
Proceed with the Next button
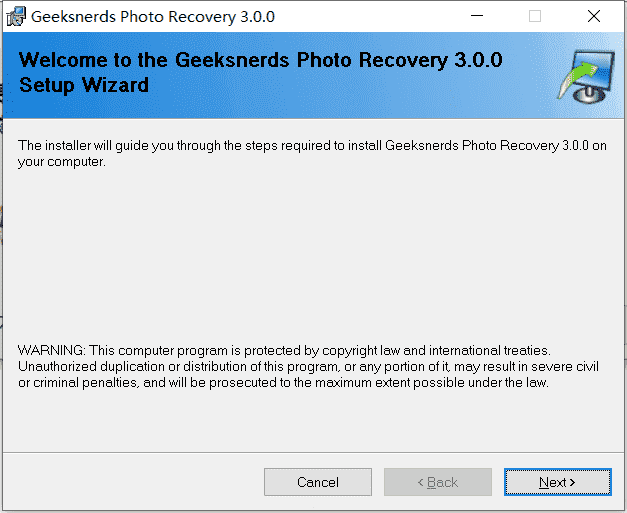(557, 482)
